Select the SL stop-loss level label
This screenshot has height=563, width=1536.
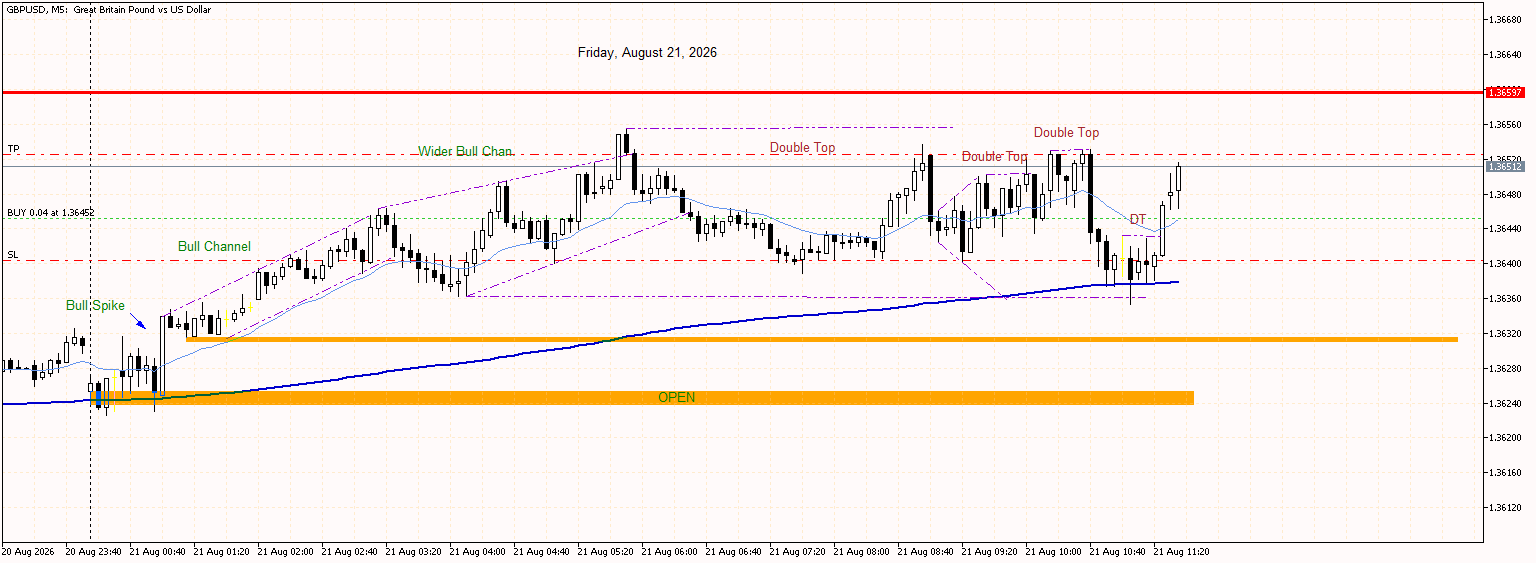(x=13, y=255)
